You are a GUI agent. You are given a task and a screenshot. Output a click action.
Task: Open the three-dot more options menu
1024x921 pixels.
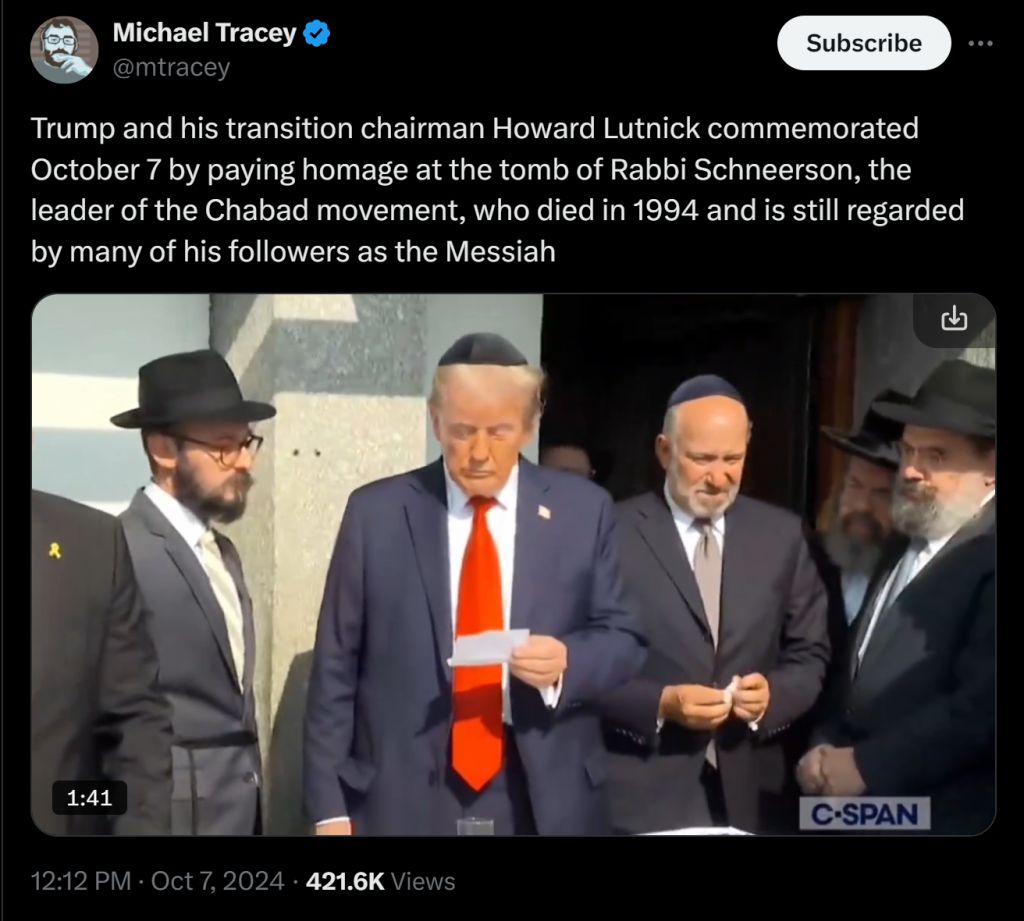(981, 43)
